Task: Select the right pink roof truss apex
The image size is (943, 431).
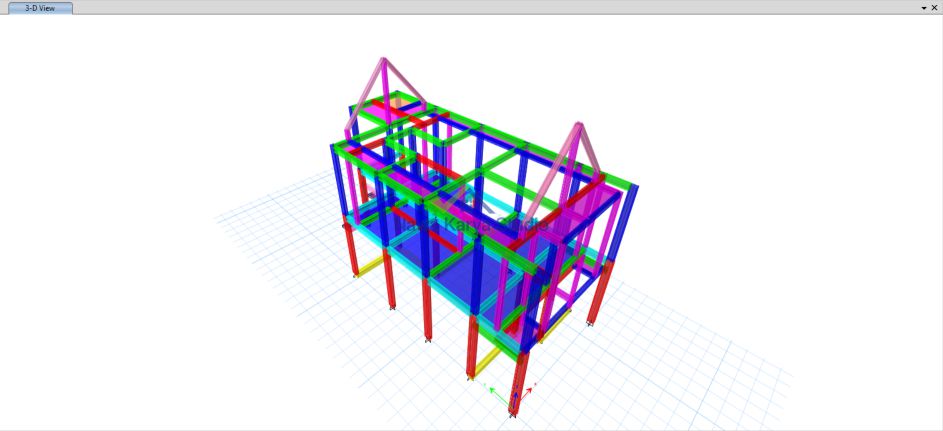Action: pos(578,126)
